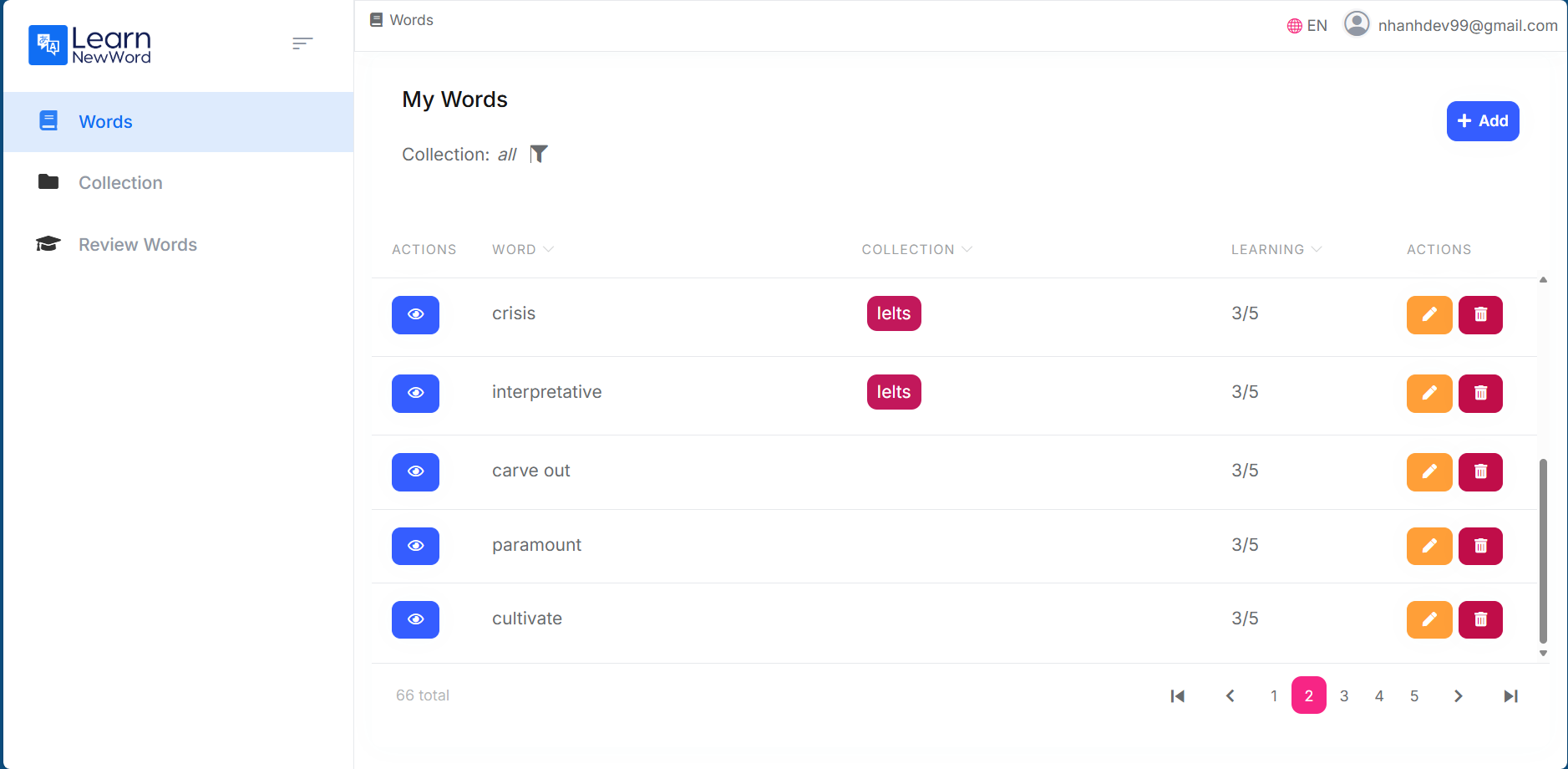Image resolution: width=1568 pixels, height=769 pixels.
Task: Click the user profile avatar icon
Action: pyautogui.click(x=1356, y=24)
